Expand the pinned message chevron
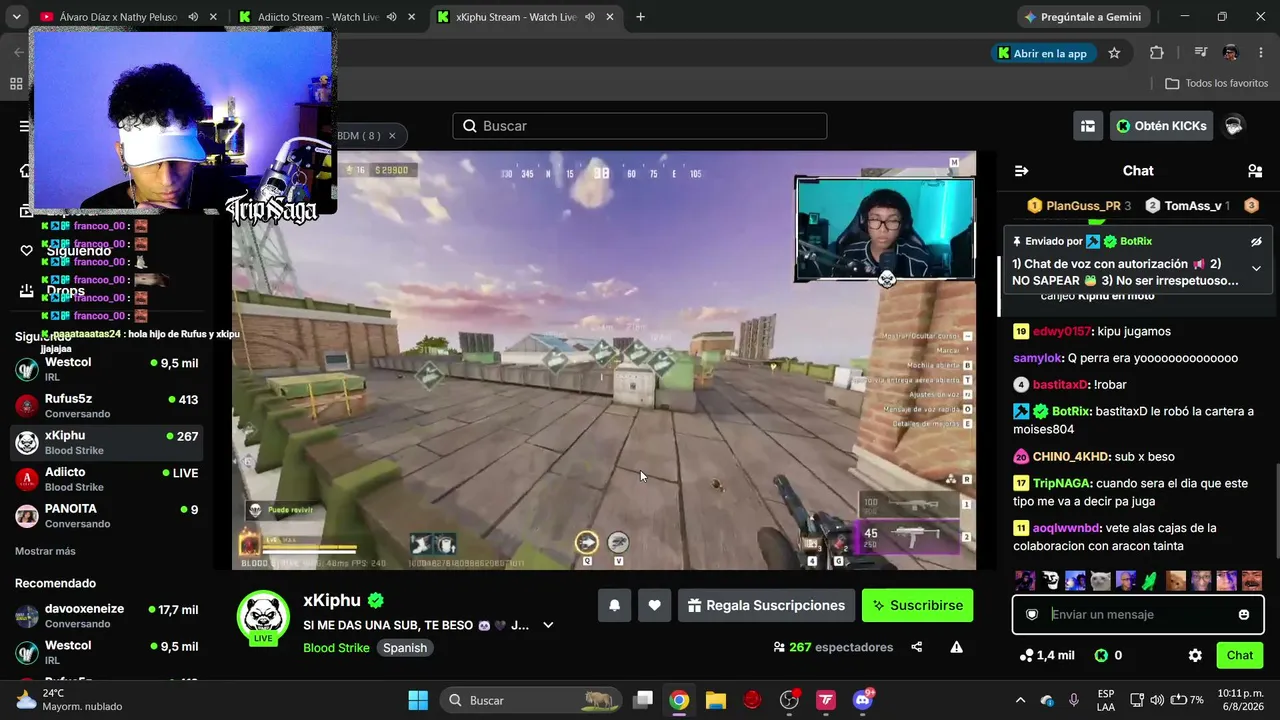Image resolution: width=1280 pixels, height=720 pixels. [x=1256, y=268]
